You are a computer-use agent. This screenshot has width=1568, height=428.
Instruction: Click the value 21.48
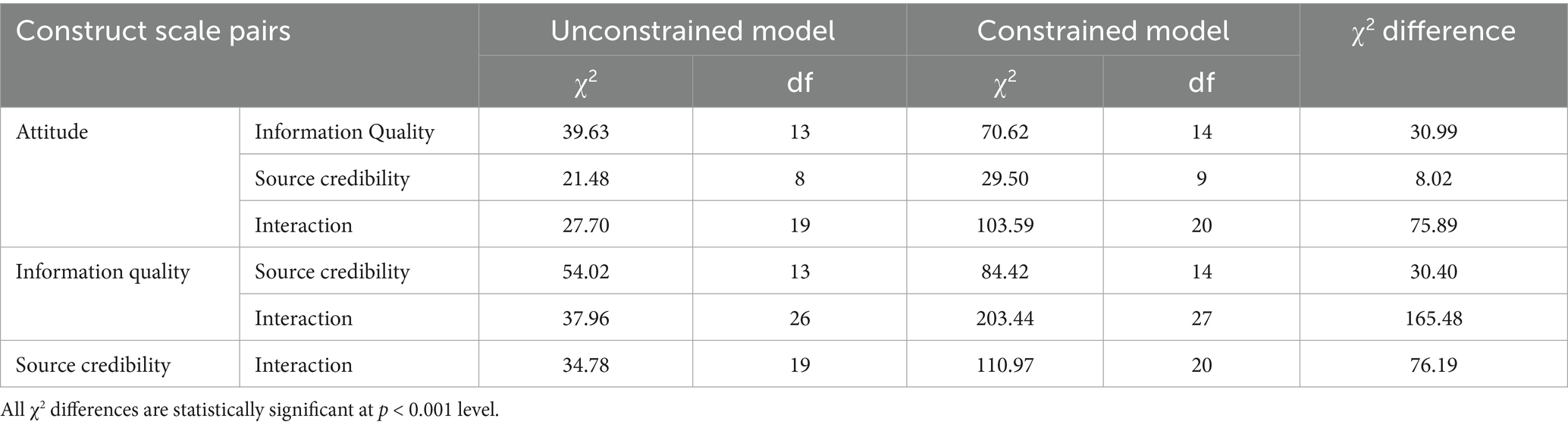click(585, 178)
